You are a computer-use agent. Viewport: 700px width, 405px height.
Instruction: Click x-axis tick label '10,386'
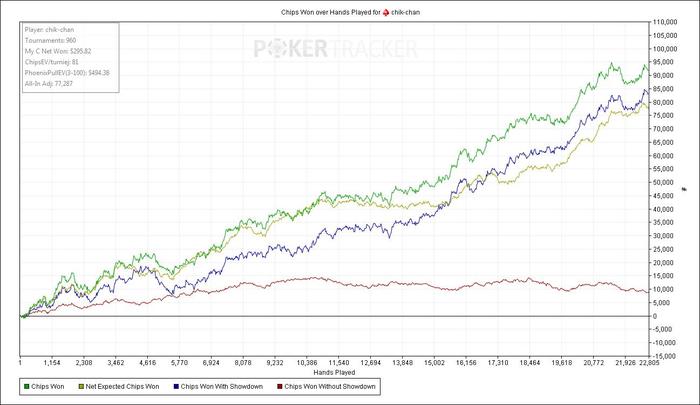click(x=307, y=363)
